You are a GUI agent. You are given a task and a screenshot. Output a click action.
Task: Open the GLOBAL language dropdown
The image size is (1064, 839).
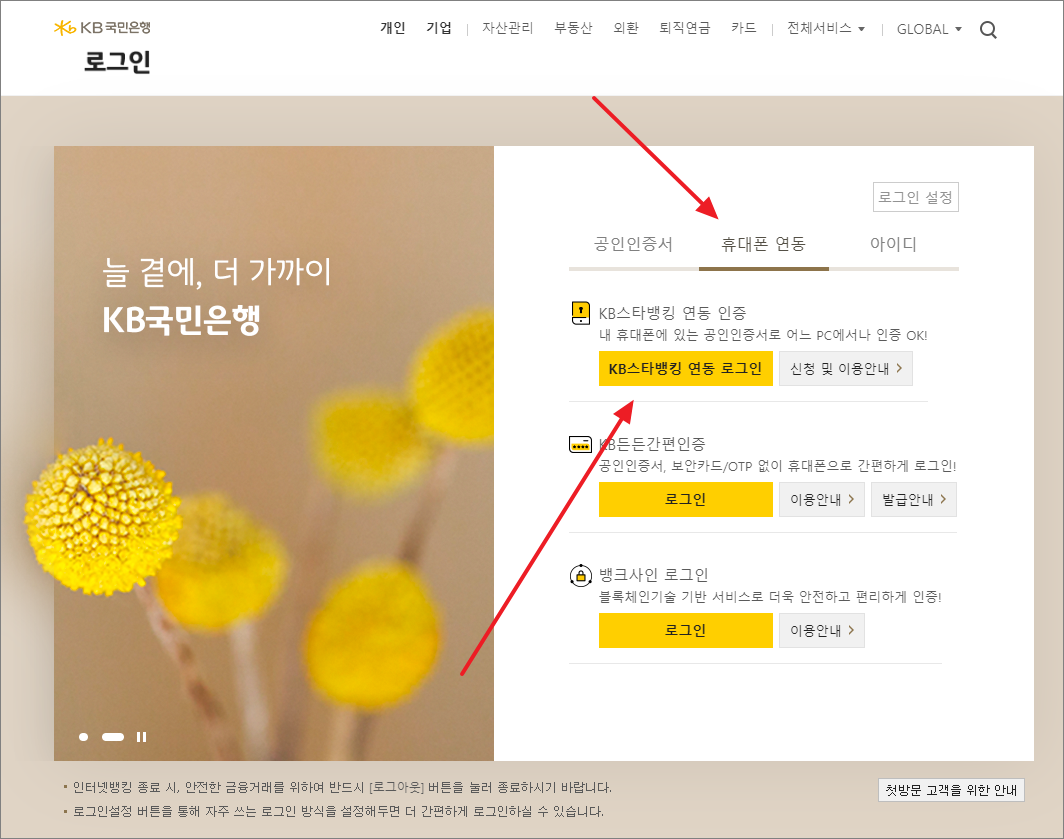point(929,29)
